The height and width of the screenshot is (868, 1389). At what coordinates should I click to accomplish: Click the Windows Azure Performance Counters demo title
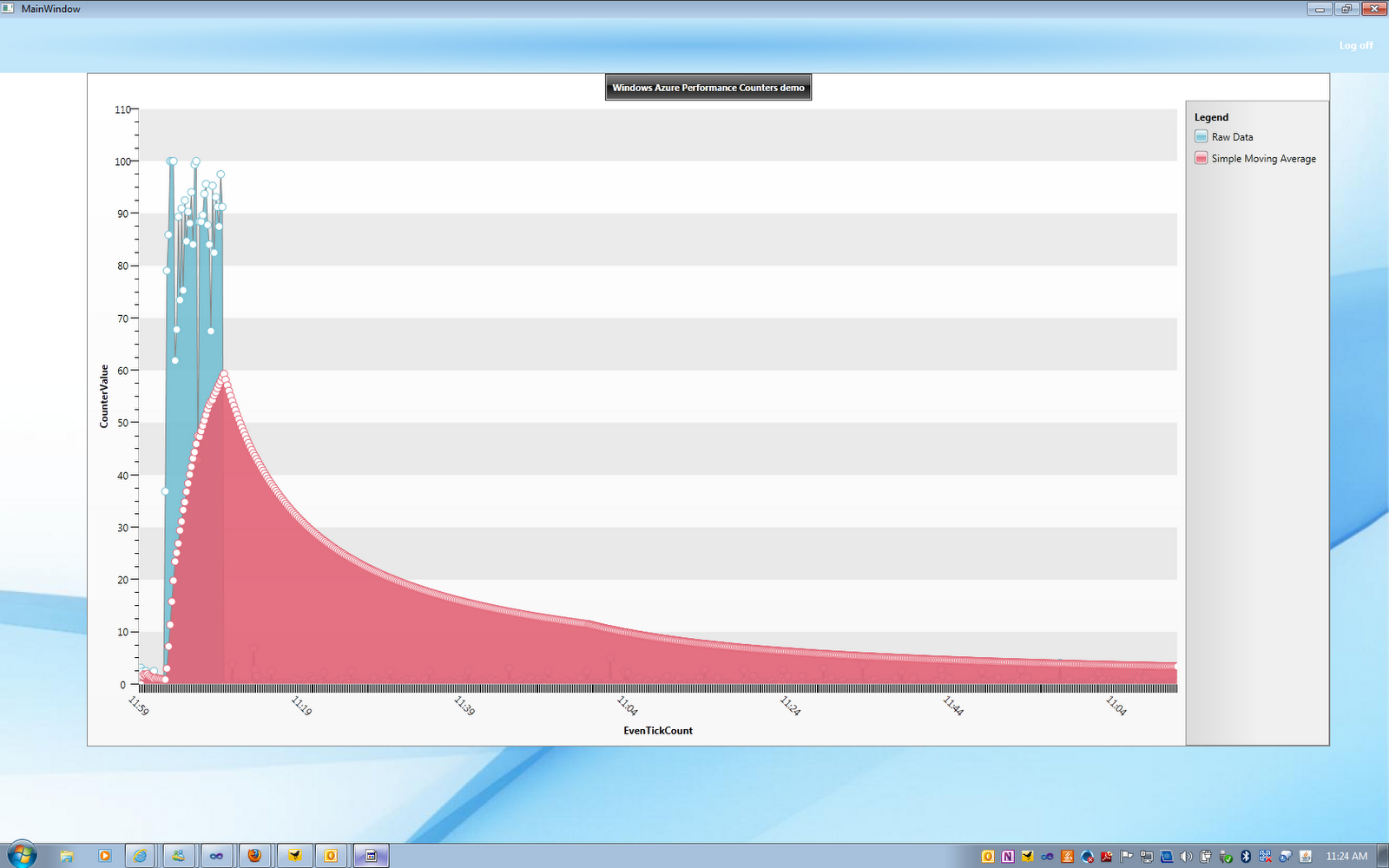(x=708, y=88)
